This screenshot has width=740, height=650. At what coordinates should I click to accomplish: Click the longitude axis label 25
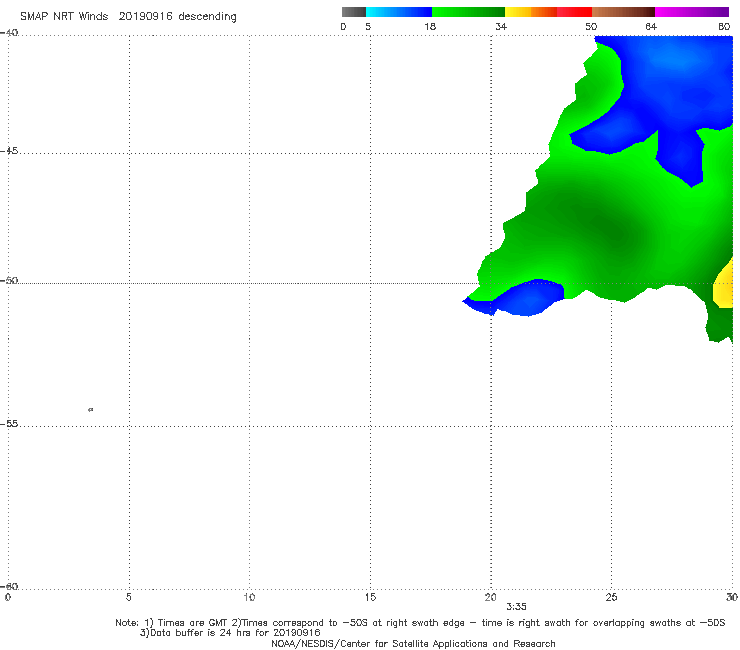611,597
